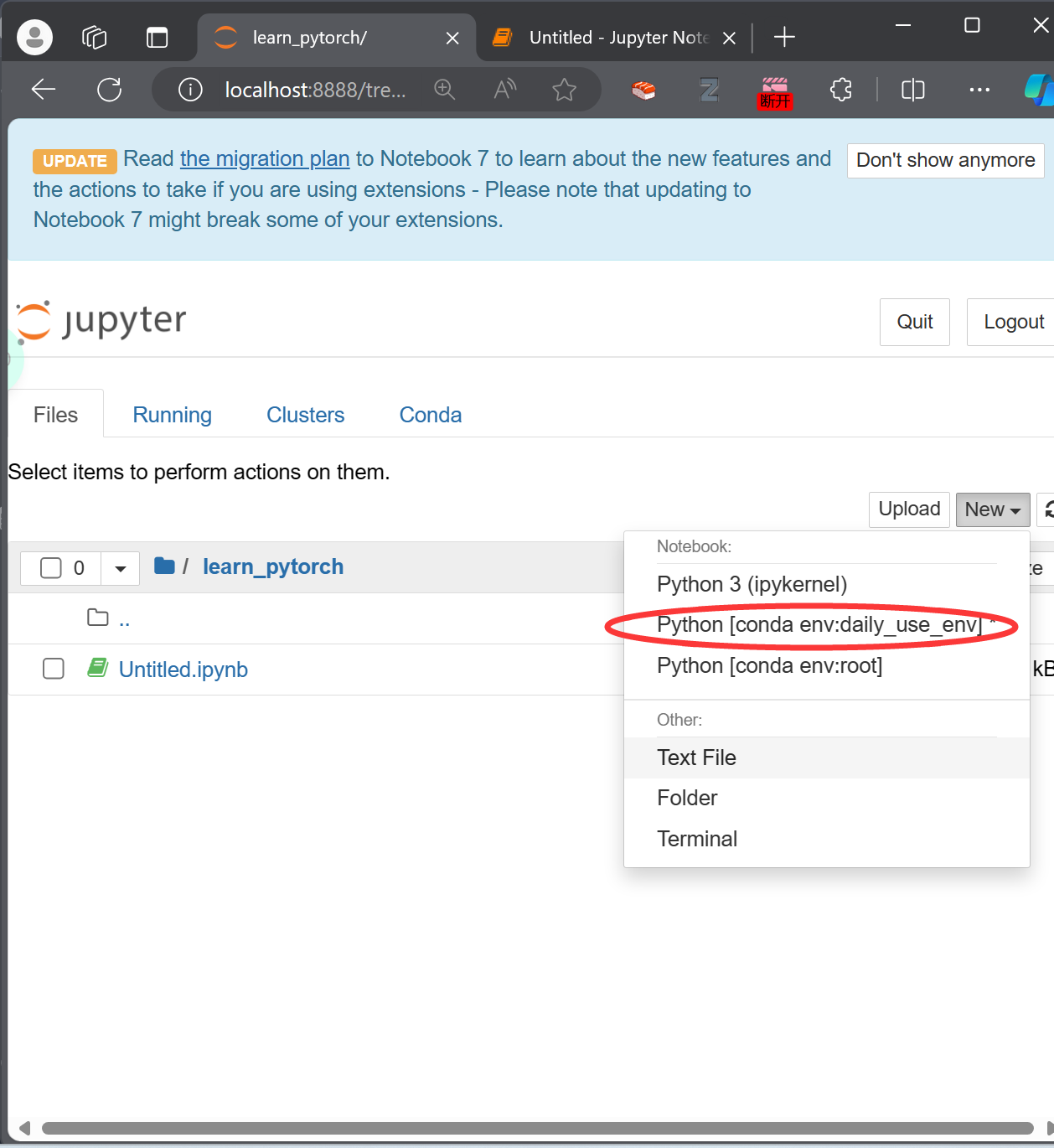The image size is (1054, 1148).
Task: Click Don't show anymore button
Action: click(x=945, y=160)
